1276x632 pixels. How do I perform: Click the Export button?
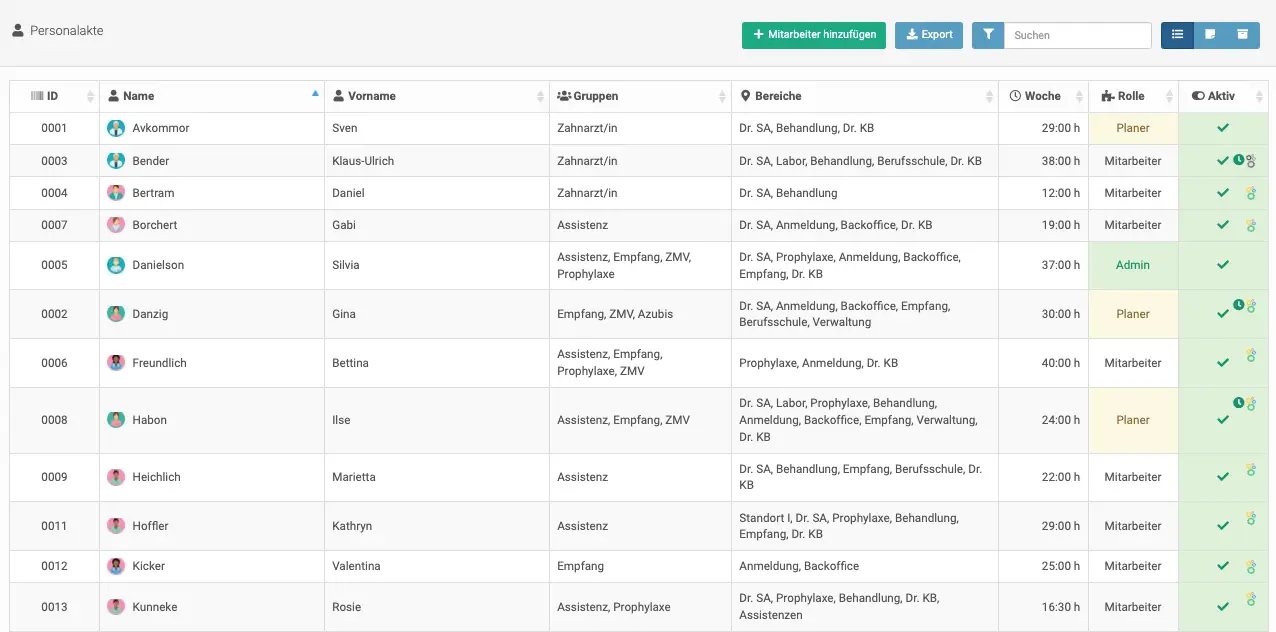point(928,35)
